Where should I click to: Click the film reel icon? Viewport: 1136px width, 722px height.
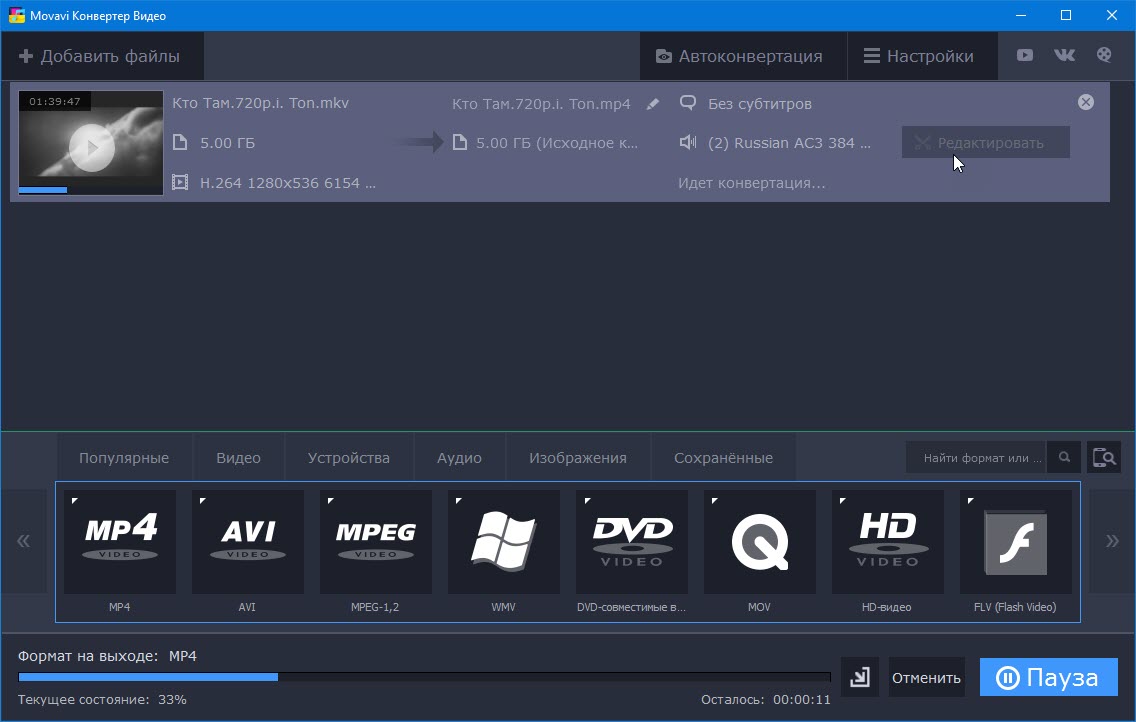pos(1104,56)
